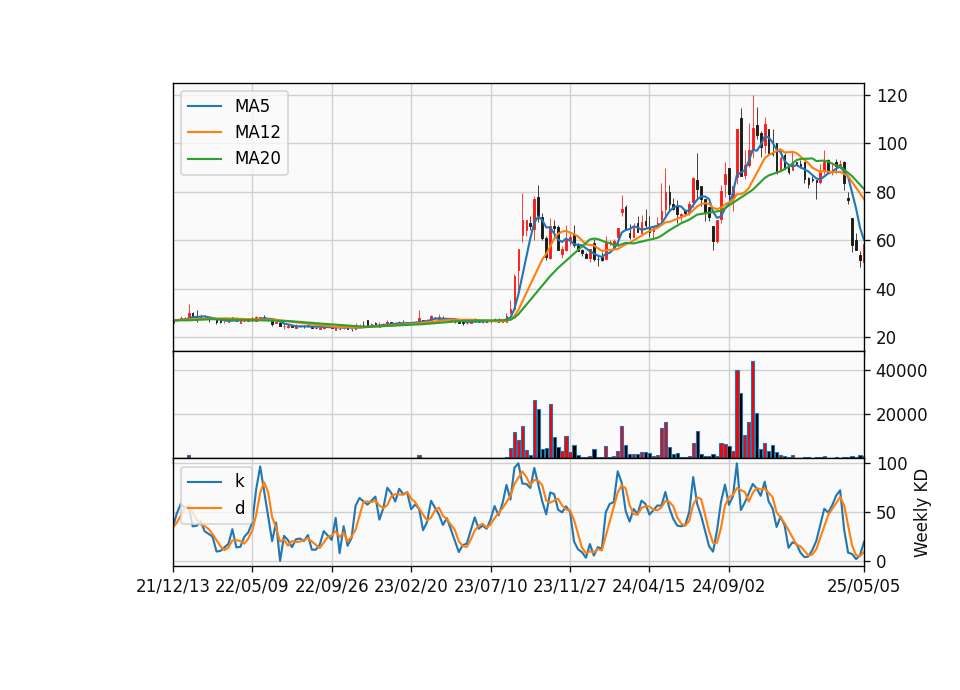This screenshot has width=960, height=690.
Task: Click the Weekly KD axis label
Action: (x=921, y=513)
